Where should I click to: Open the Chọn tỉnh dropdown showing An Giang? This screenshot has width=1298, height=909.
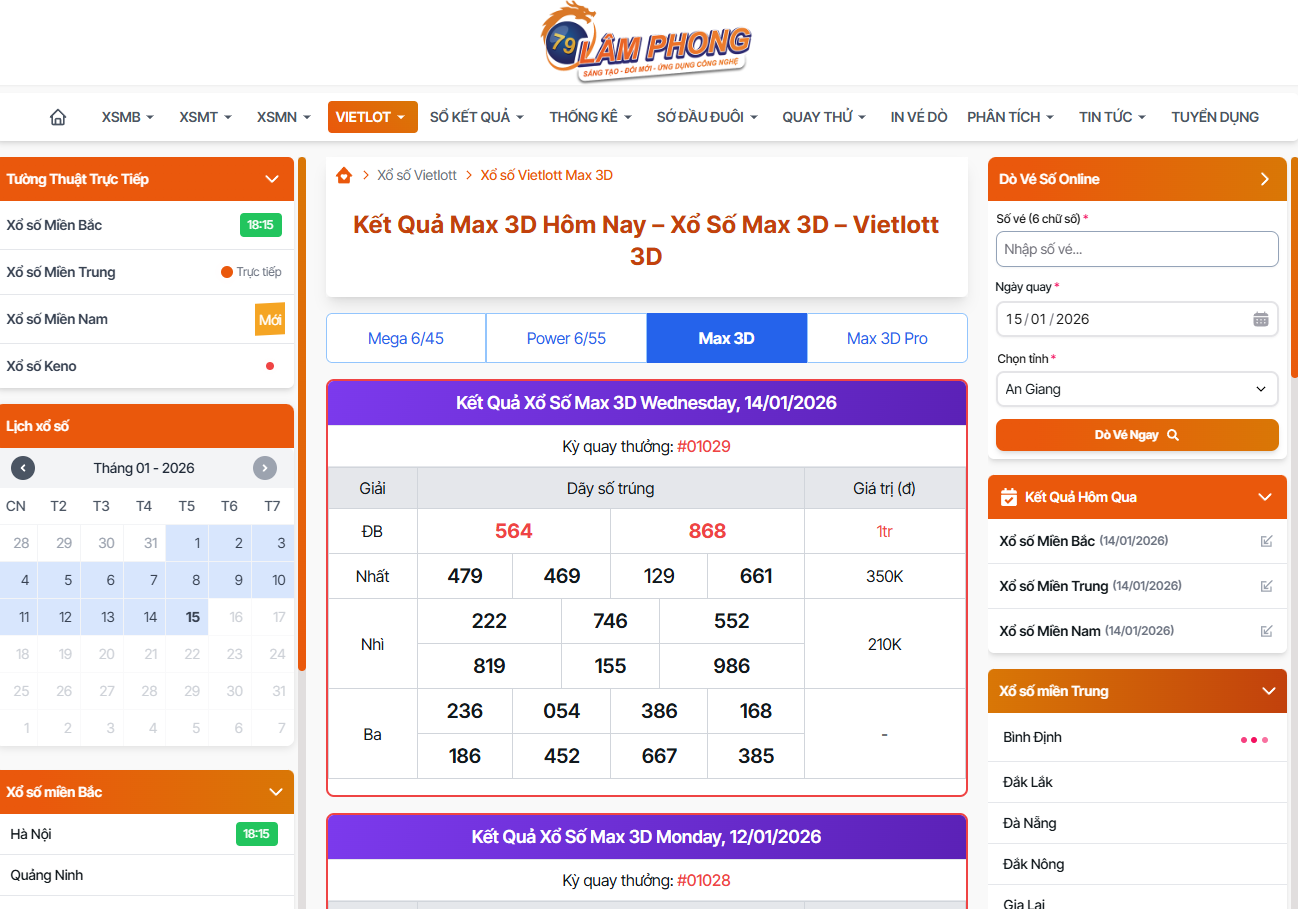(x=1136, y=389)
